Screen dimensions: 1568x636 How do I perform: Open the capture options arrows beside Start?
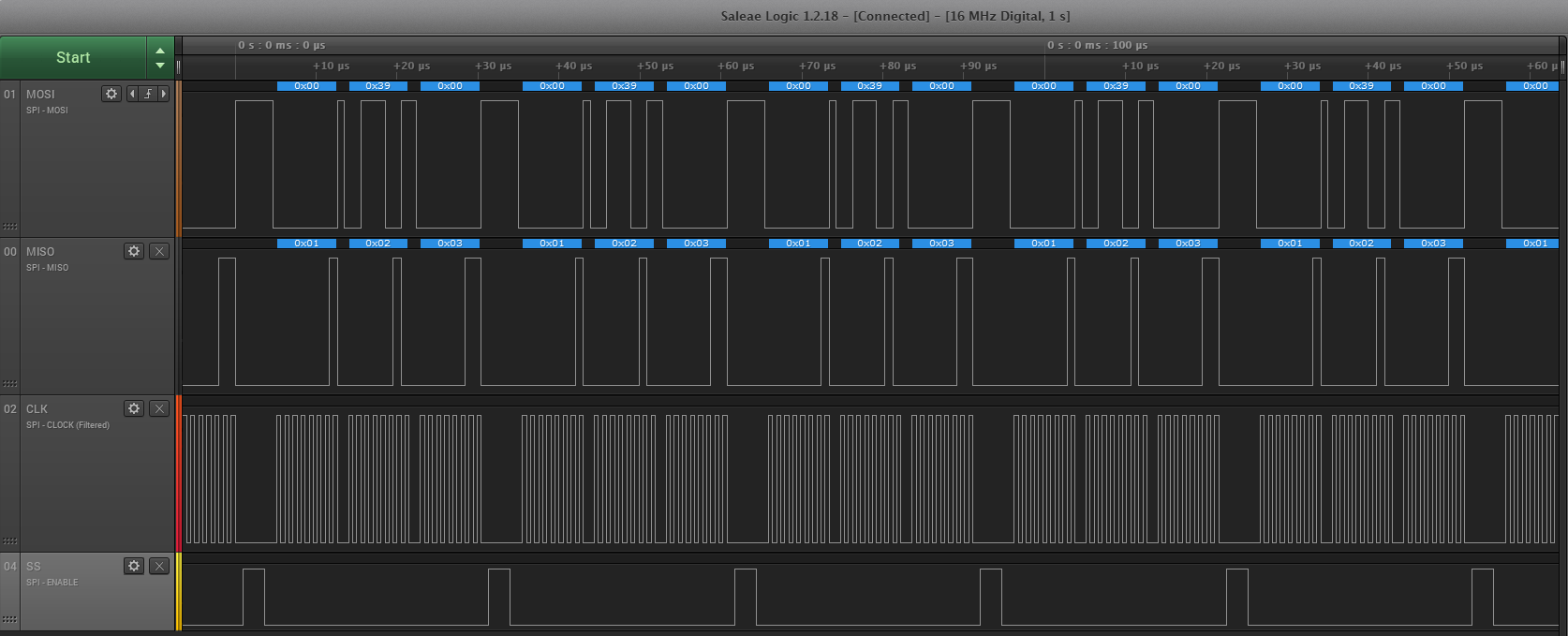[x=160, y=58]
